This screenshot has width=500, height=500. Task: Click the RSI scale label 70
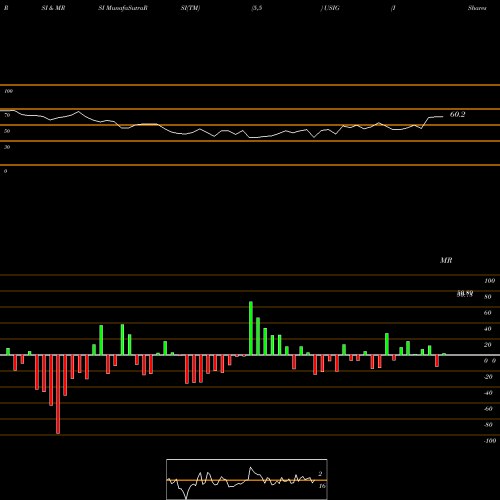click(x=7, y=115)
